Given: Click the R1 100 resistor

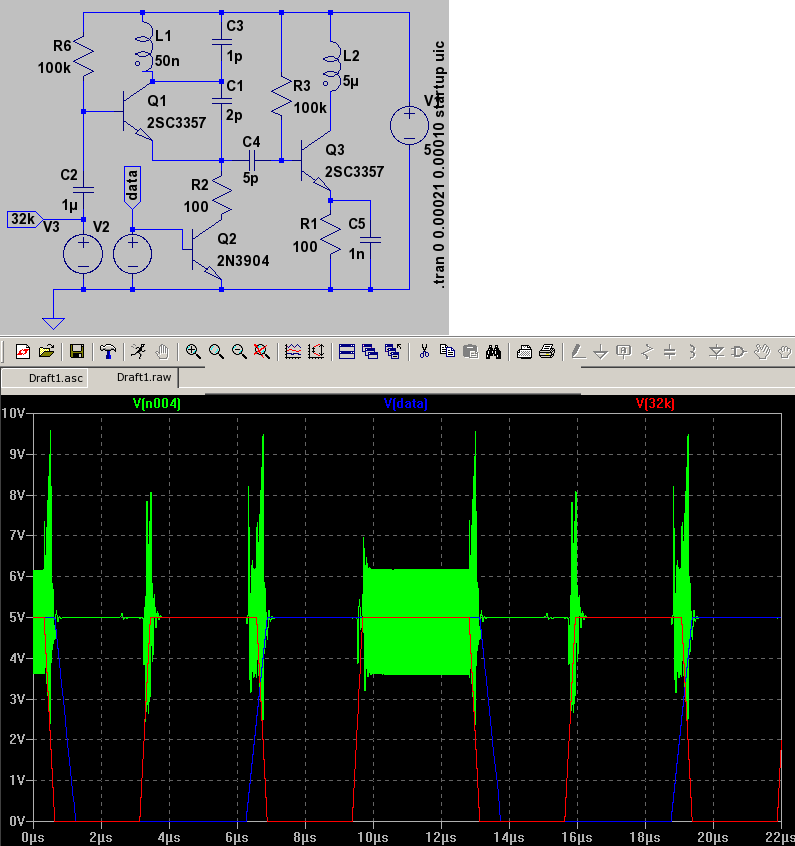Looking at the screenshot, I should [x=331, y=235].
